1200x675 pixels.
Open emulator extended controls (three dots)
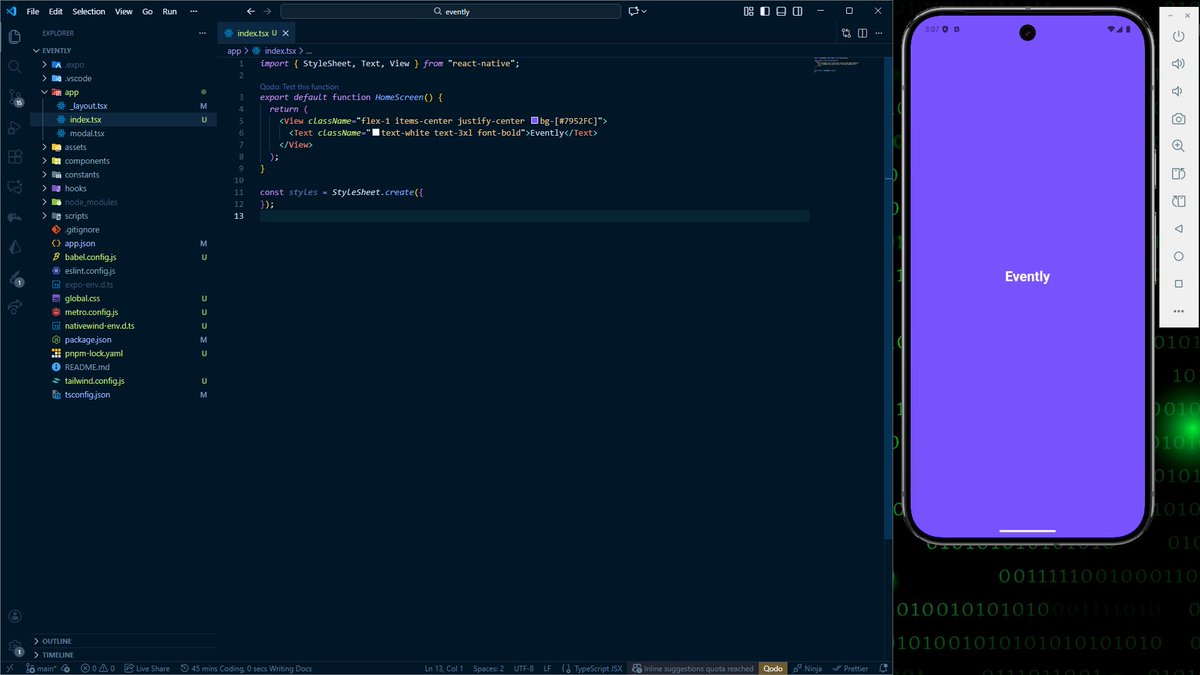(x=1178, y=311)
